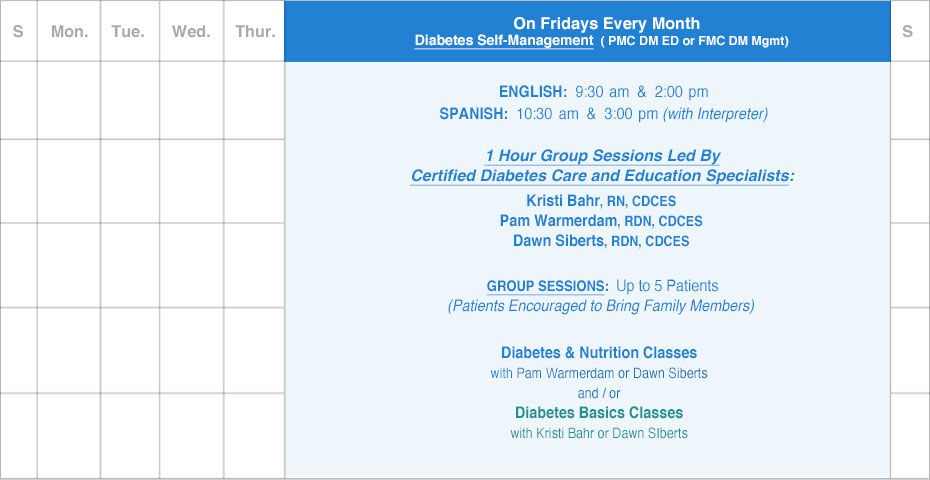Image resolution: width=930 pixels, height=480 pixels.
Task: Click the left S column header
Action: (18, 31)
